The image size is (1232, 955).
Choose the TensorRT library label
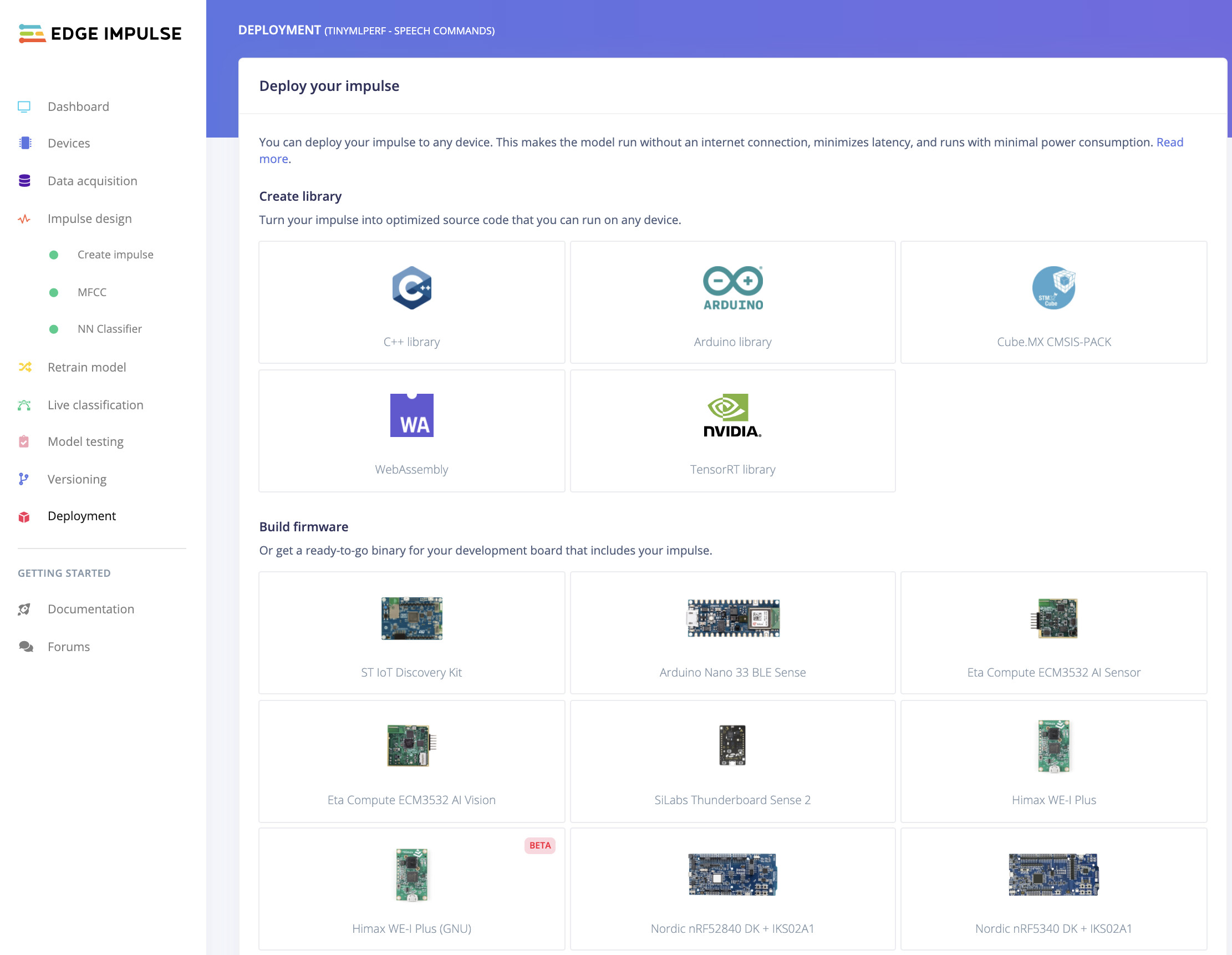[x=733, y=470]
